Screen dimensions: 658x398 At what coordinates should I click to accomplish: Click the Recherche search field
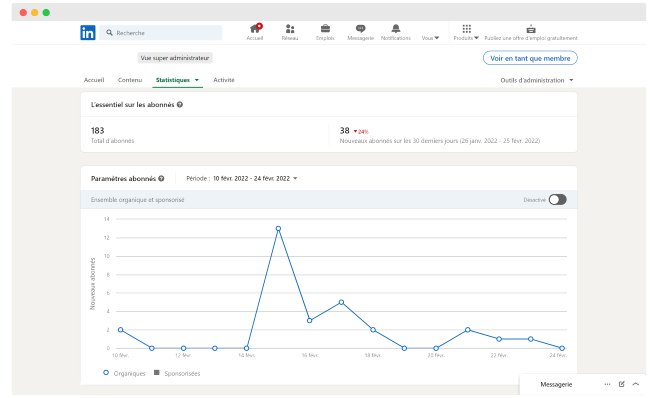tap(161, 33)
